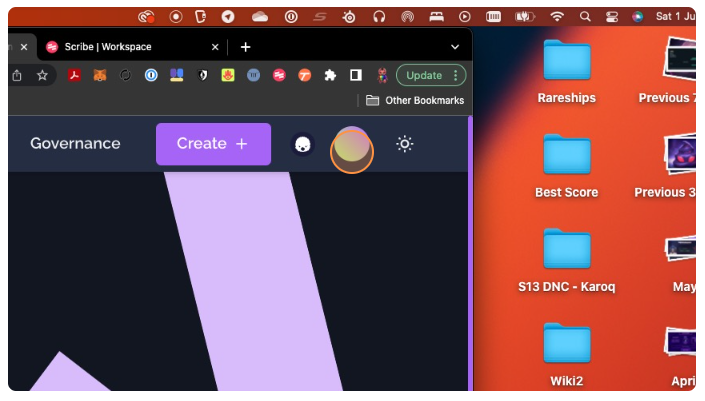Open the Extensions puzzle menu
705x401 pixels.
[x=330, y=75]
